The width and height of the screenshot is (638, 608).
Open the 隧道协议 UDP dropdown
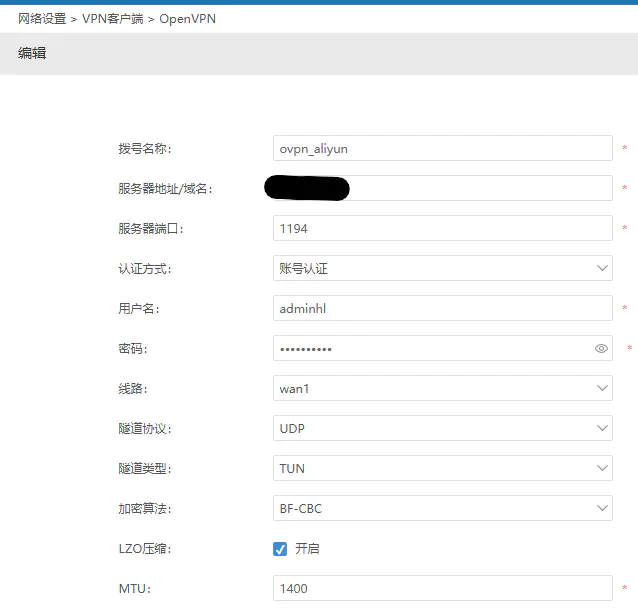point(442,428)
